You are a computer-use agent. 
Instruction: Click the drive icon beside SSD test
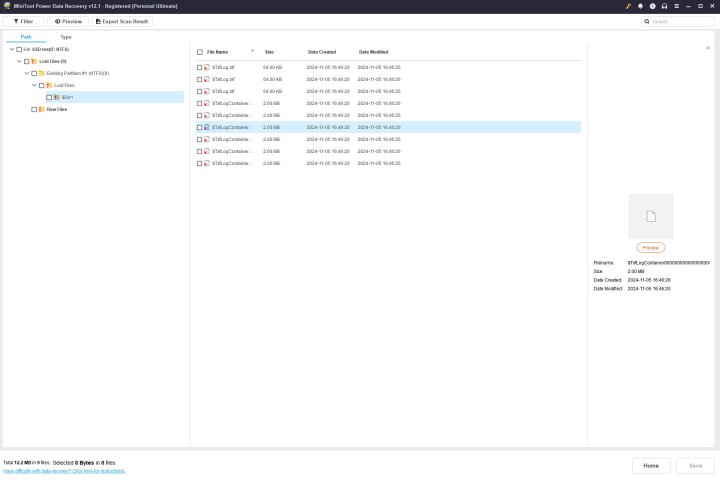tap(27, 49)
